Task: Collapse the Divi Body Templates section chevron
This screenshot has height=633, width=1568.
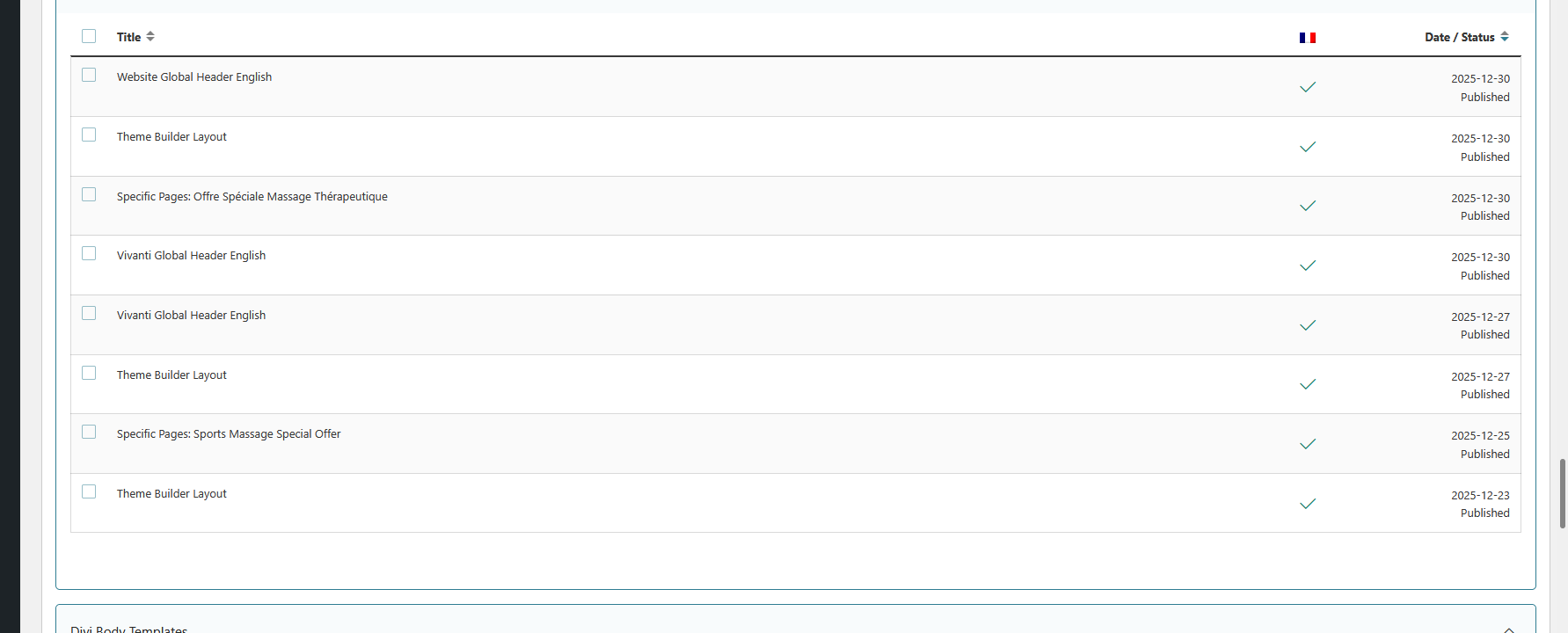Action: click(x=1508, y=629)
